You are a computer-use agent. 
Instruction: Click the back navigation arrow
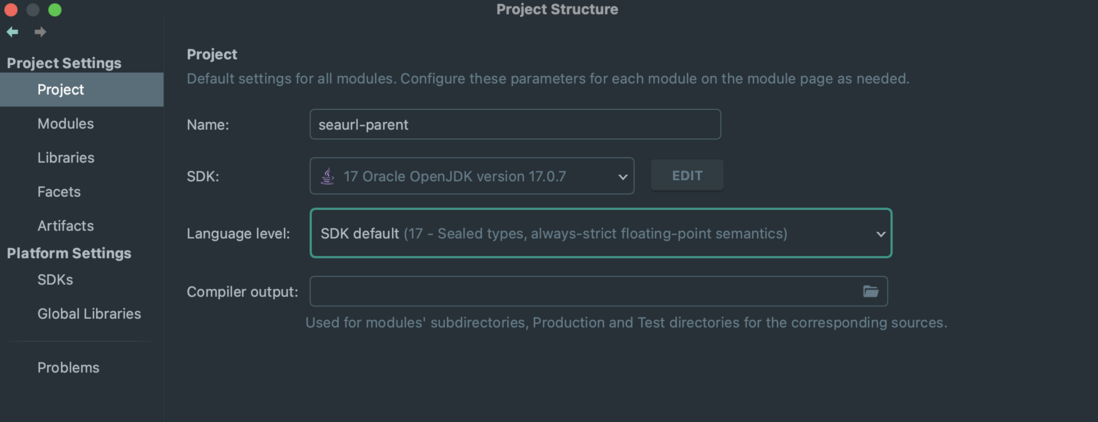13,31
